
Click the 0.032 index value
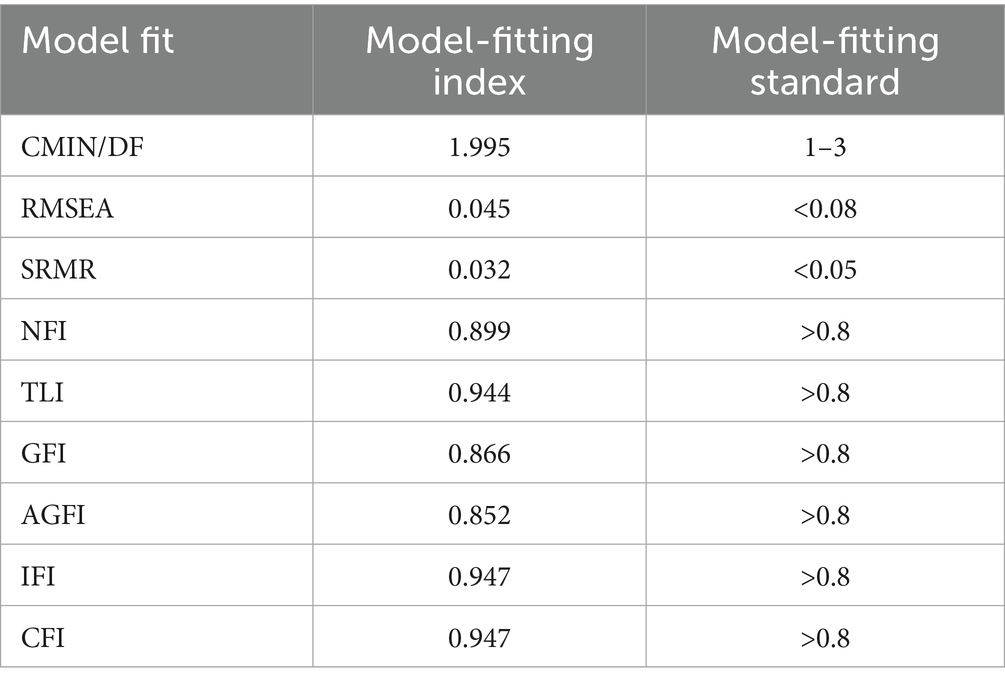coord(479,269)
